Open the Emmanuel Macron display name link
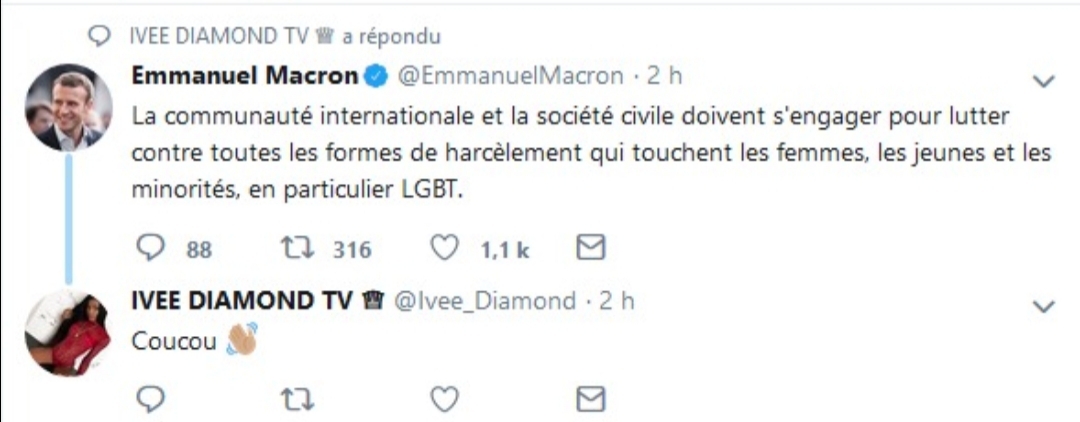 pos(245,76)
